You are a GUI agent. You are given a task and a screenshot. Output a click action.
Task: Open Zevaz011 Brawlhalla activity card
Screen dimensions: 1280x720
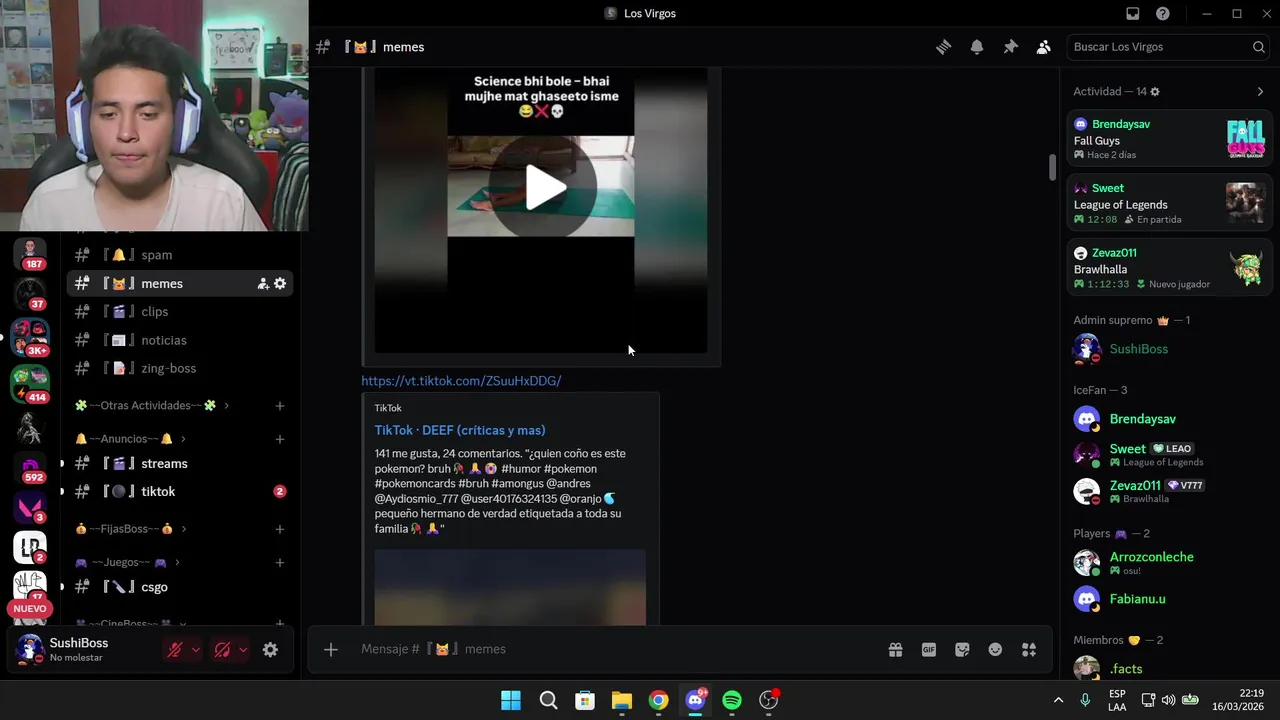1169,268
